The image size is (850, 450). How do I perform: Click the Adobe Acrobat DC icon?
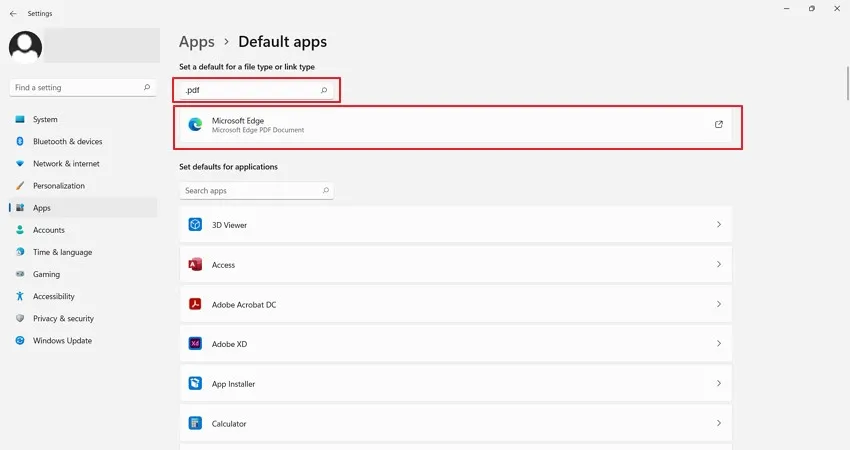click(x=196, y=304)
